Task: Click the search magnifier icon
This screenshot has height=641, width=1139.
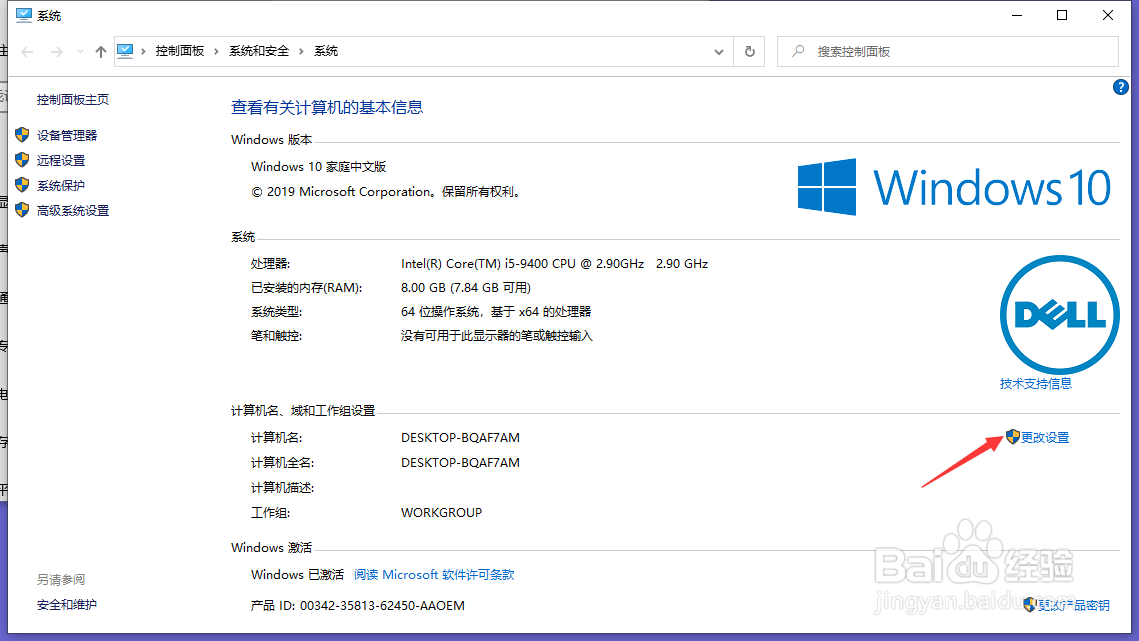Action: click(x=798, y=51)
